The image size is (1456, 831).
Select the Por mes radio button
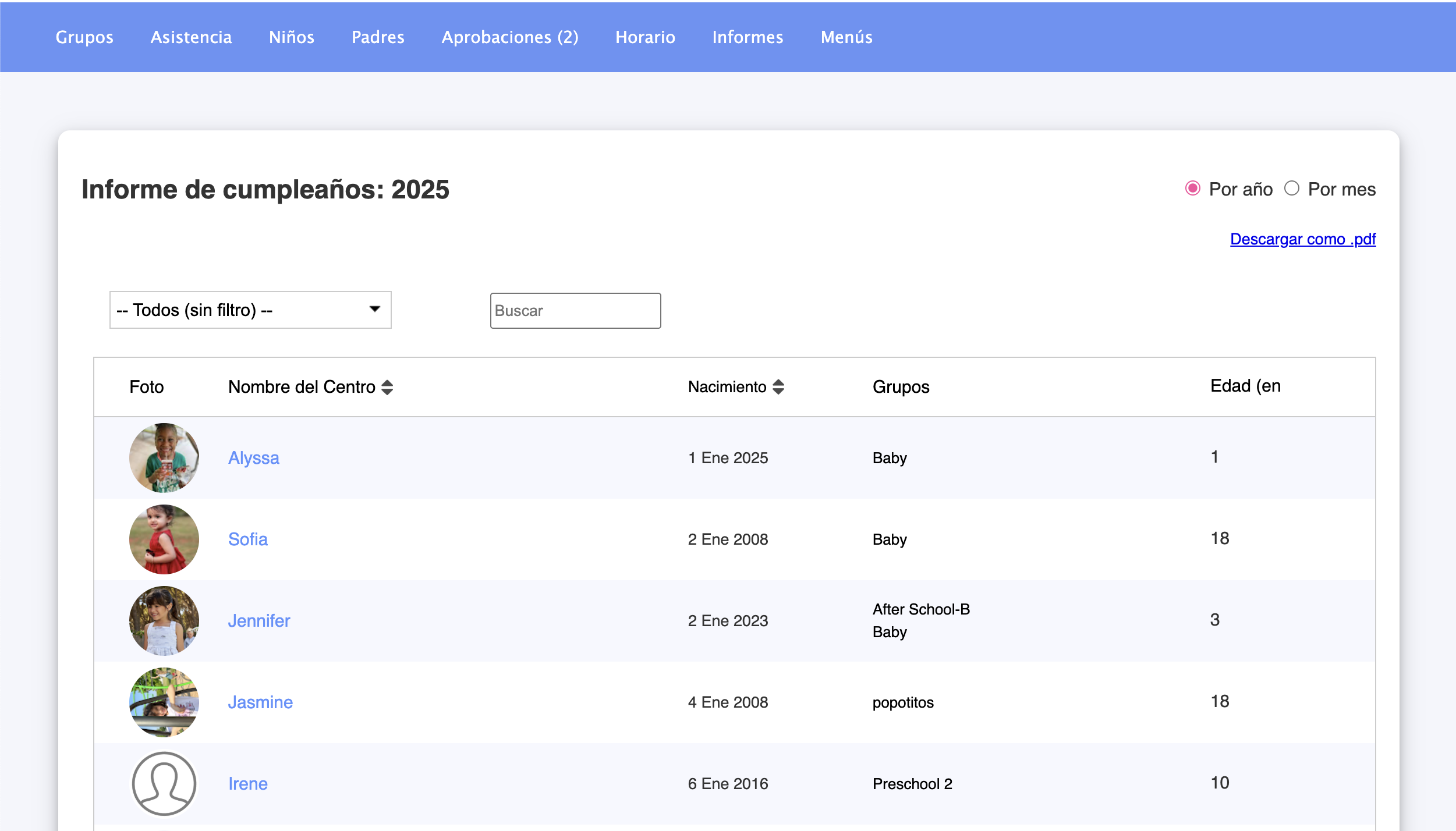tap(1292, 189)
